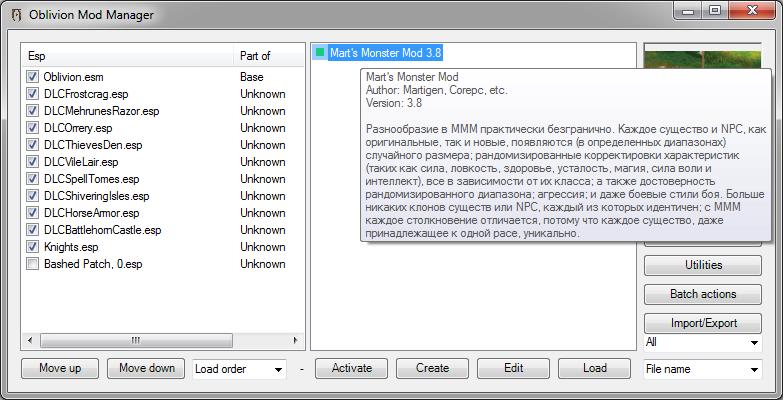This screenshot has width=783, height=400.
Task: Uncheck the Oblivion.esm checkbox
Action: coord(33,77)
